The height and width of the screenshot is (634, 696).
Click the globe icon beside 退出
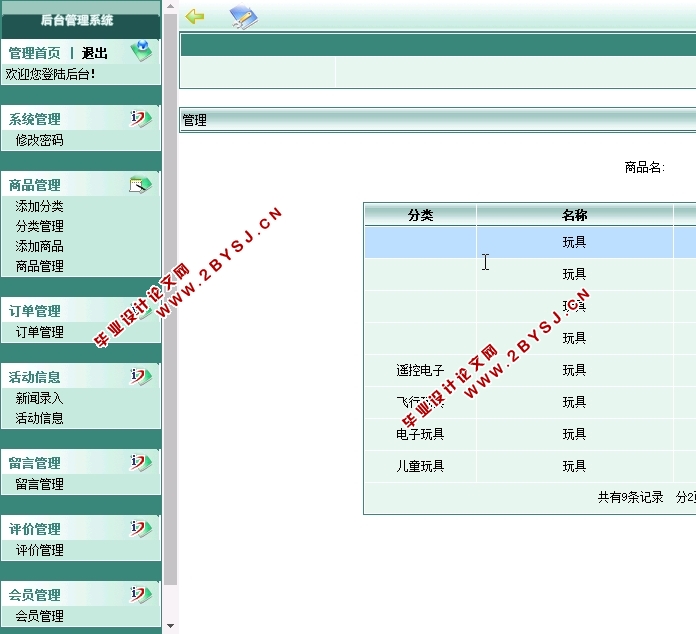[142, 51]
